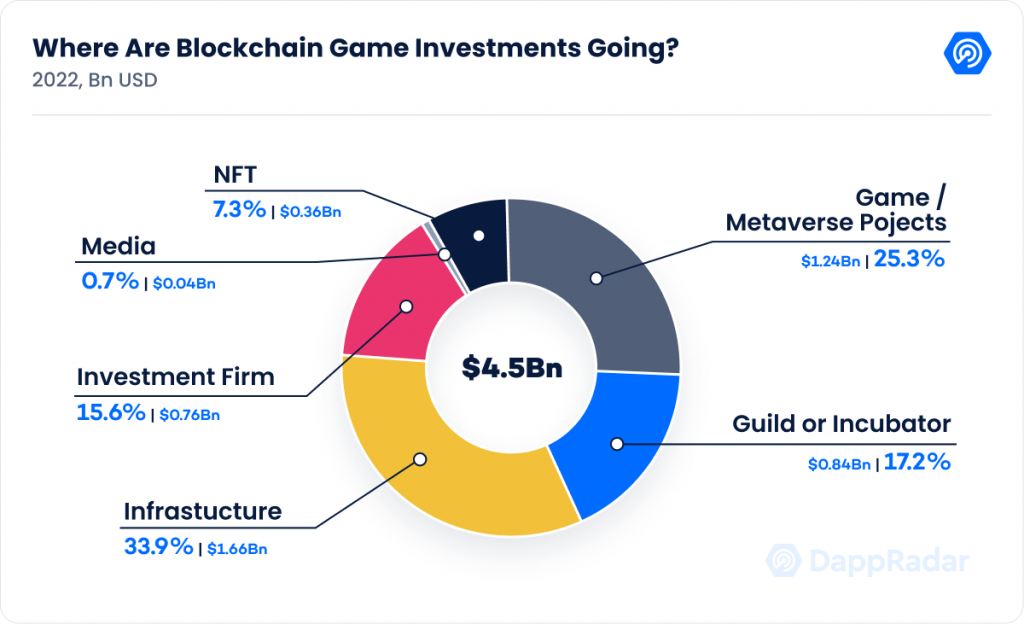Click the Guild or Incubator label
This screenshot has width=1024, height=624.
coord(841,424)
